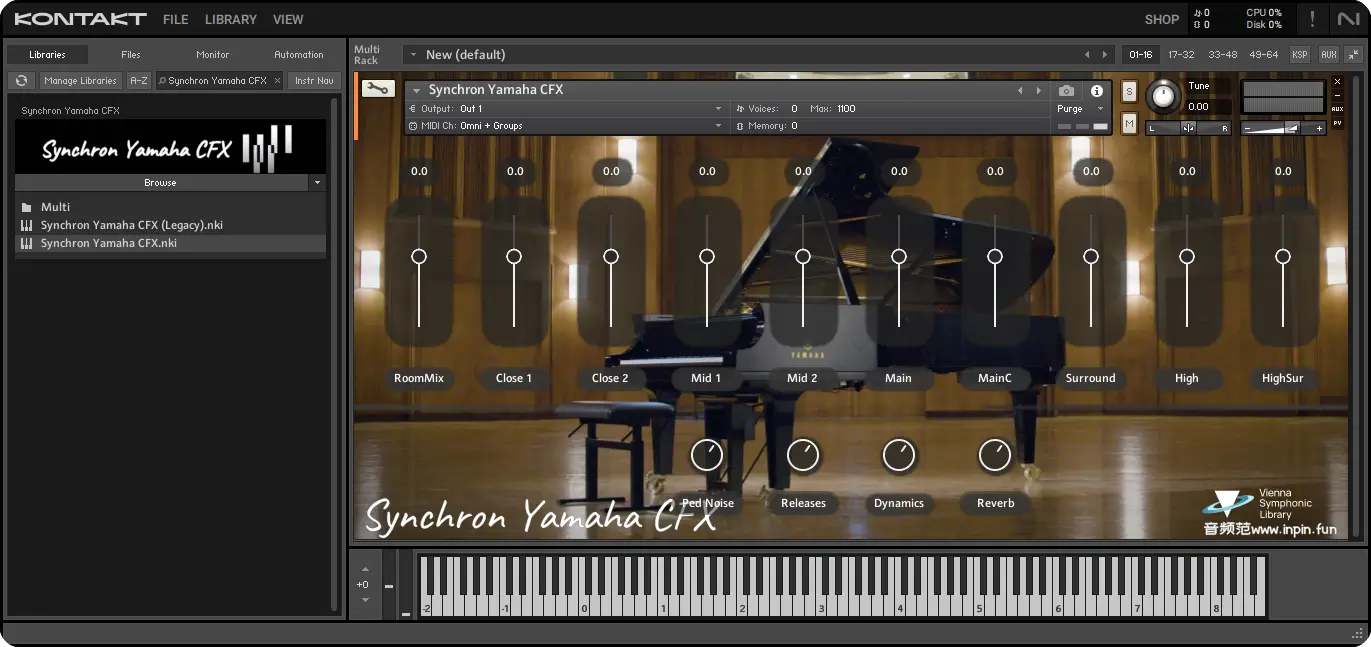Go to next multi preset arrow
The height and width of the screenshot is (647, 1371).
tap(1104, 55)
